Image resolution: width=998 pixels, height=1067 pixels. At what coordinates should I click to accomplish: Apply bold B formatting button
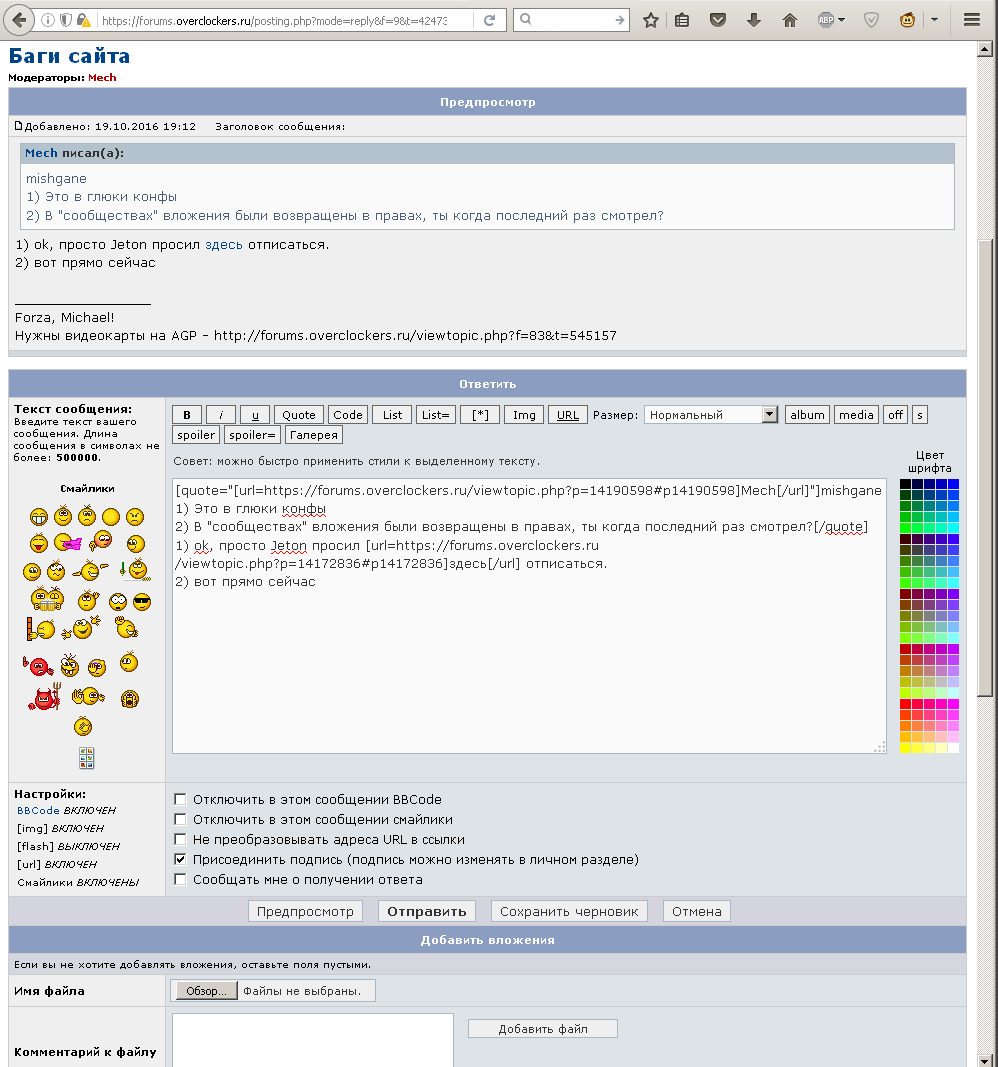click(187, 415)
